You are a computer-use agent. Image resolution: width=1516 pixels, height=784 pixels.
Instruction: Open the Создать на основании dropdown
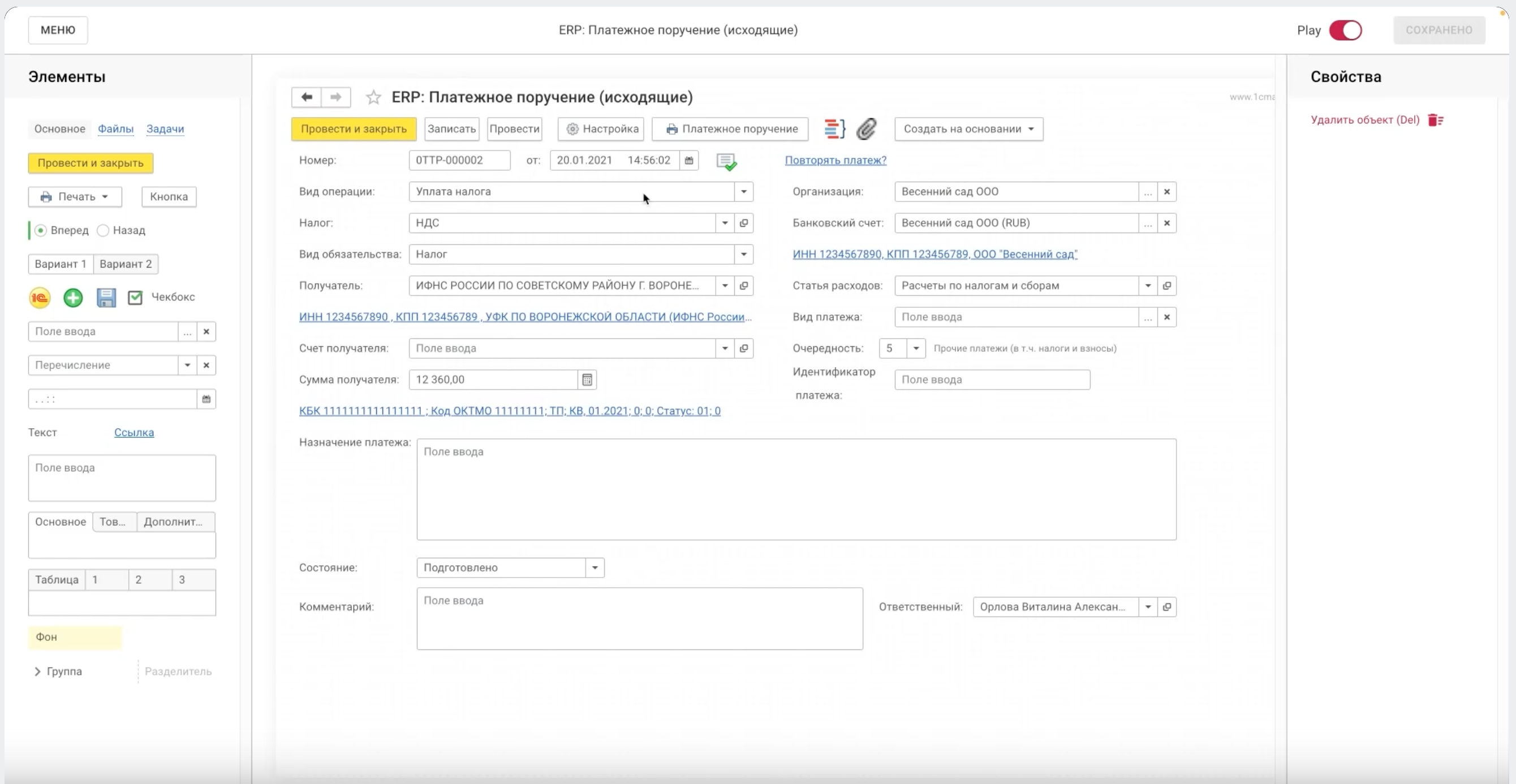pyautogui.click(x=968, y=129)
